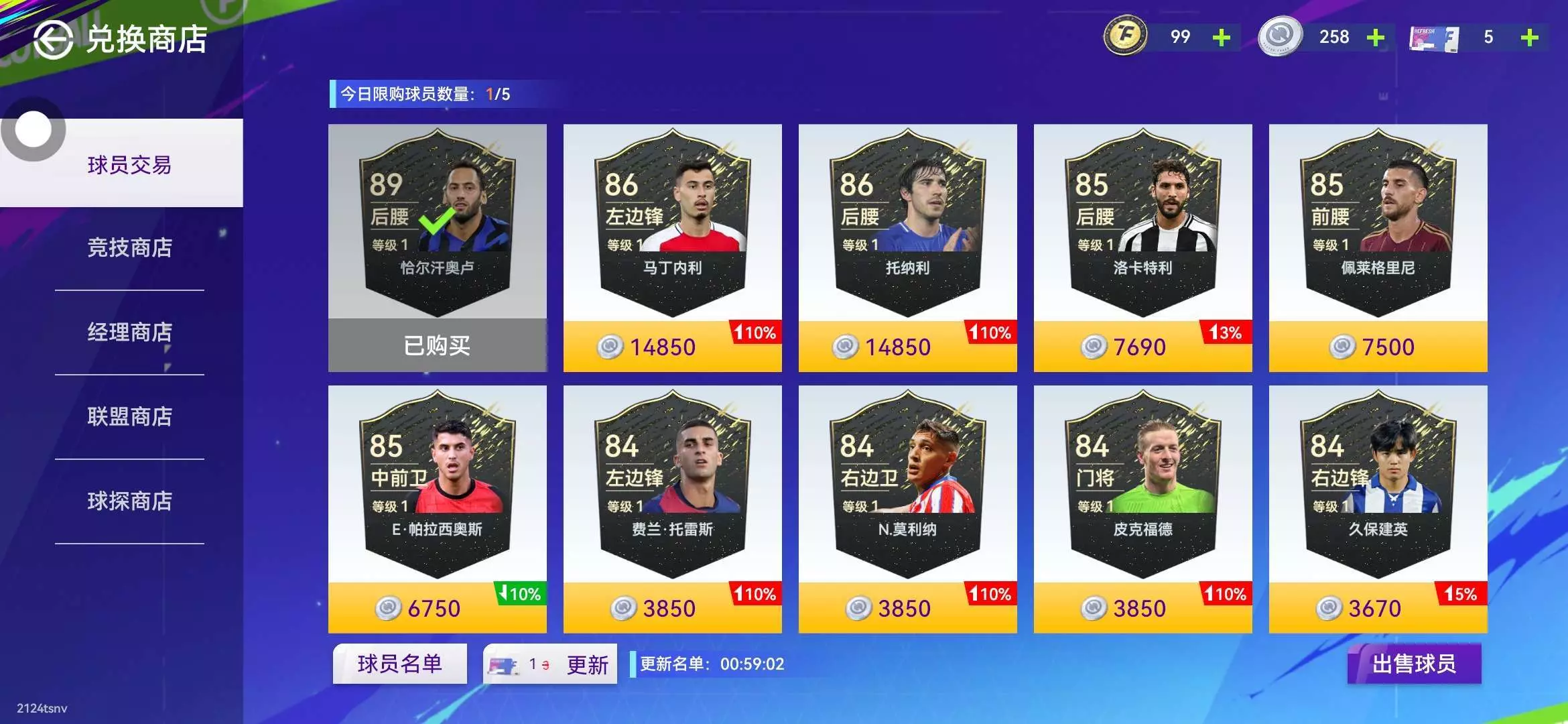
Task: Open the 竞技商店 tab
Action: coord(129,248)
